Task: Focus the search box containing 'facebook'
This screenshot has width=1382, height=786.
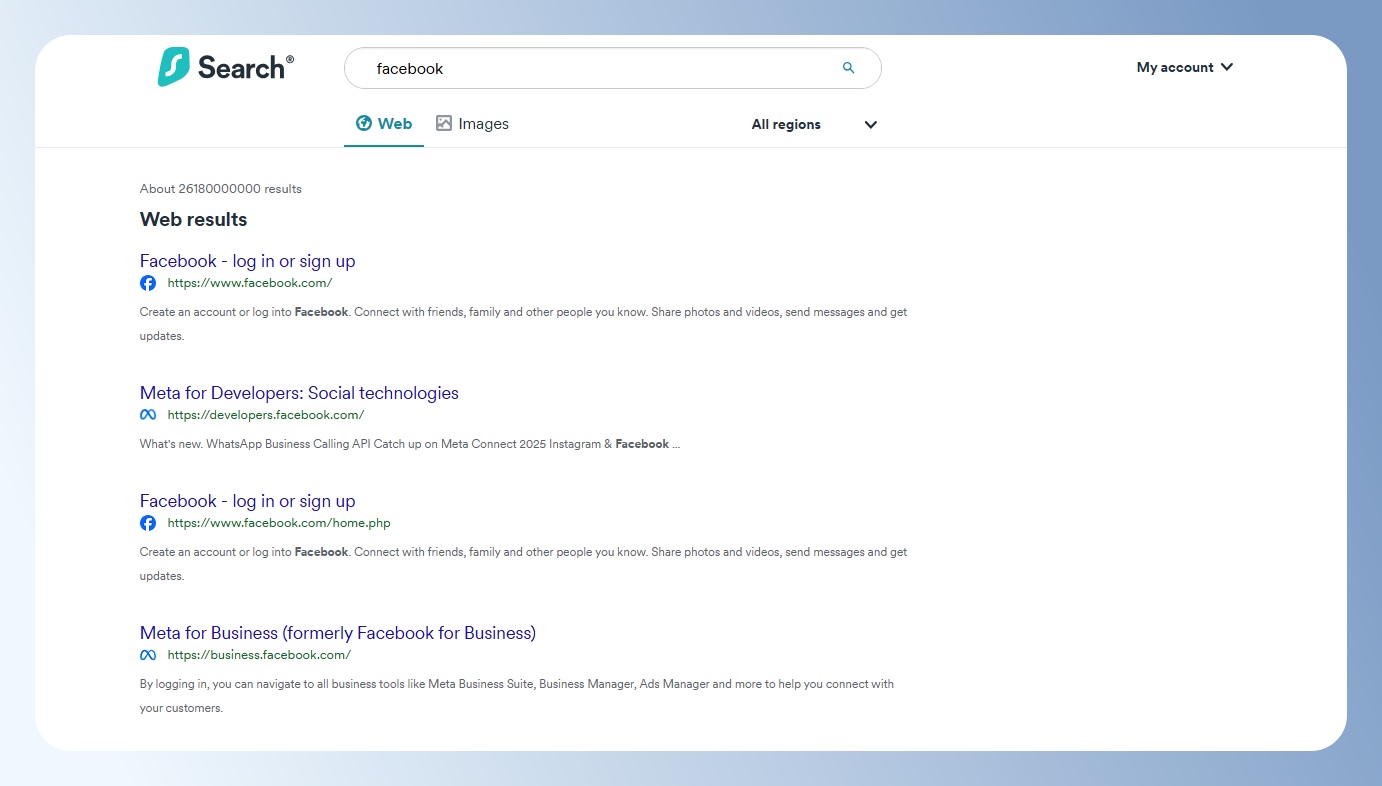Action: (x=600, y=69)
